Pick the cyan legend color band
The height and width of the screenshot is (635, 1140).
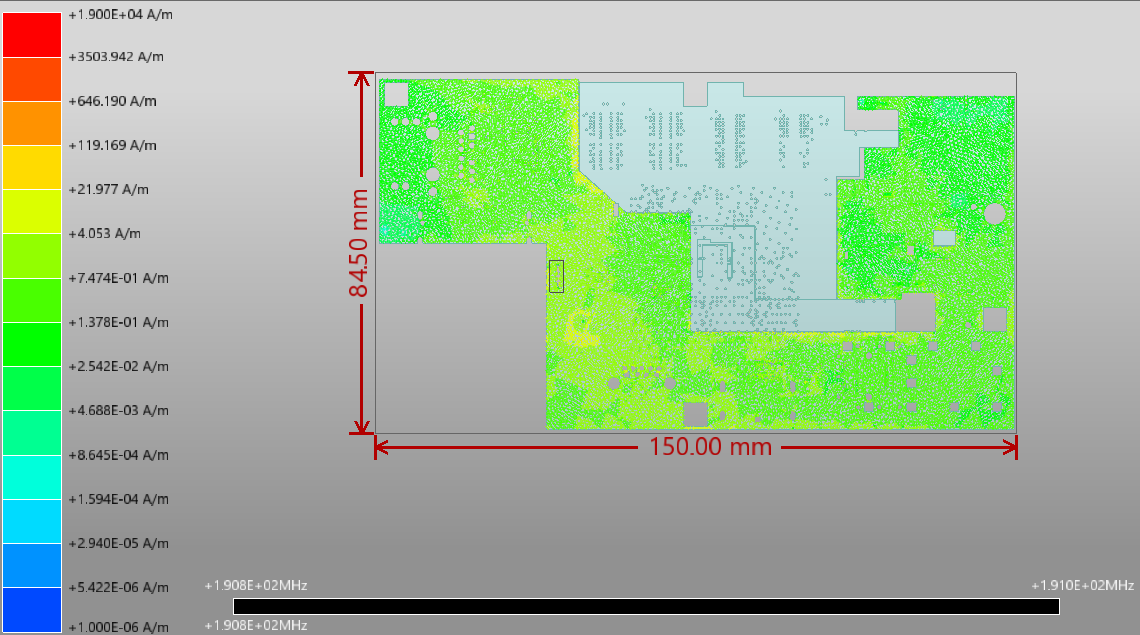[32, 477]
